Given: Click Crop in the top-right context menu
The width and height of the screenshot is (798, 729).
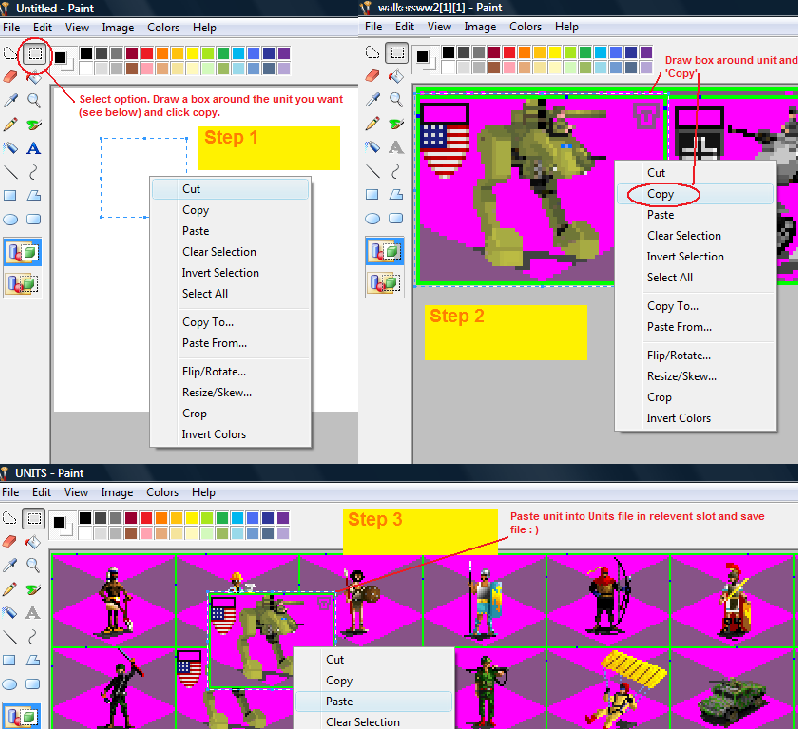Looking at the screenshot, I should [x=659, y=397].
